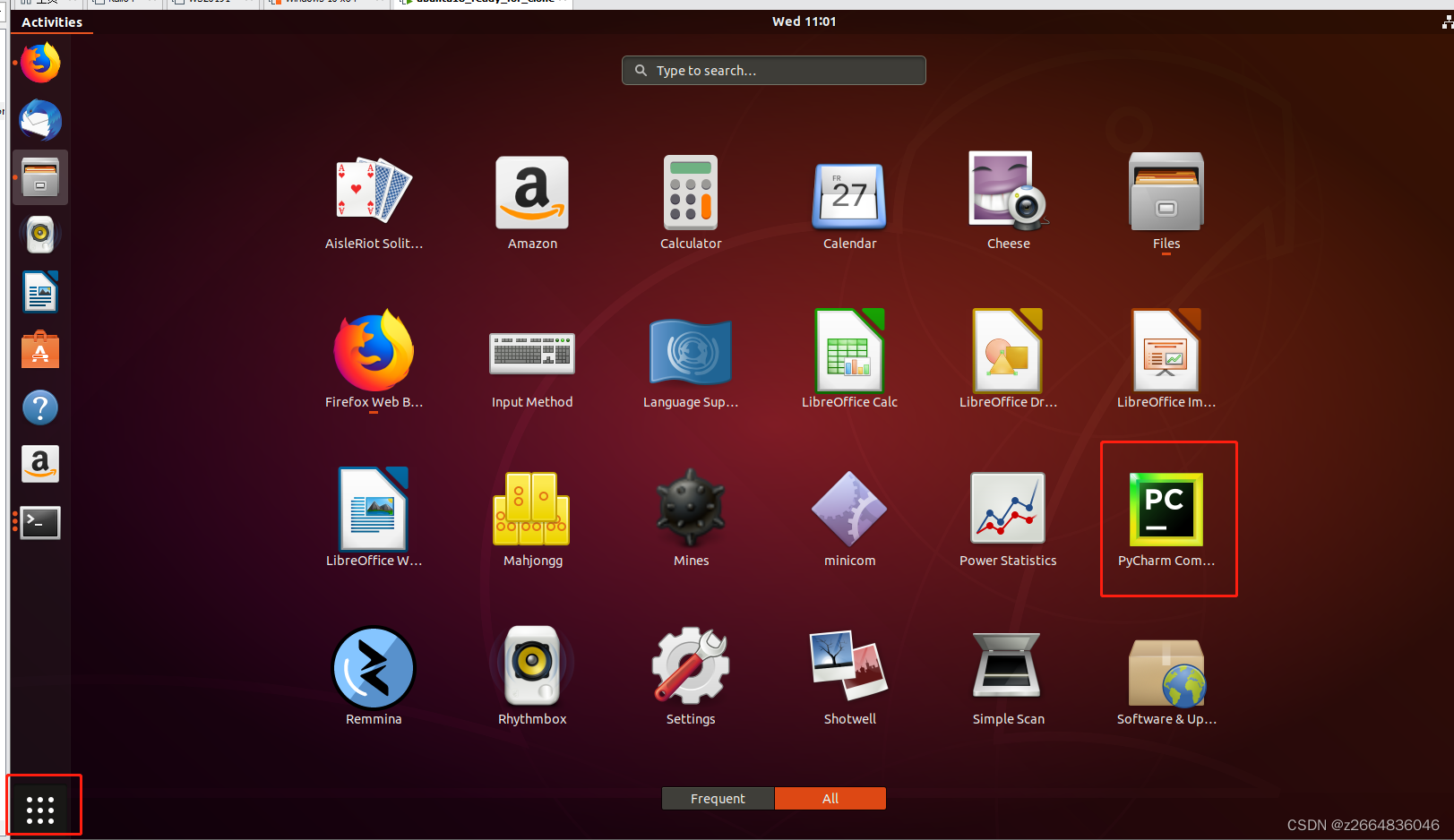Open Ubuntu Software from the dock

tap(40, 349)
